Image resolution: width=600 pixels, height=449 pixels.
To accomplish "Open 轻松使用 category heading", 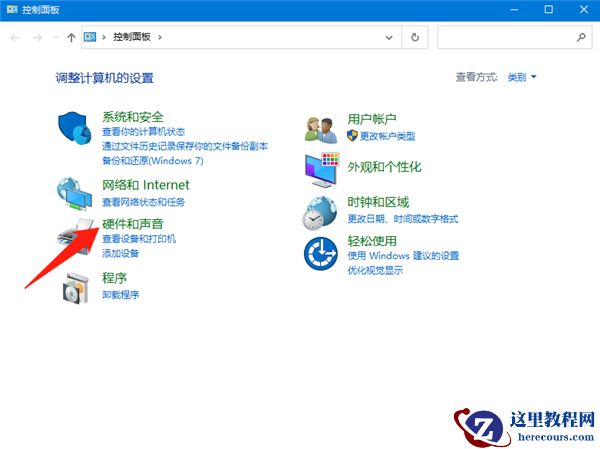I will pos(372,241).
